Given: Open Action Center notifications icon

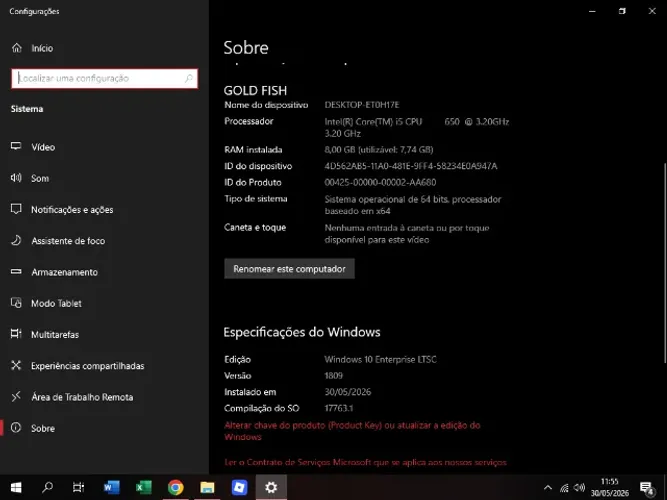Looking at the screenshot, I should (x=647, y=488).
